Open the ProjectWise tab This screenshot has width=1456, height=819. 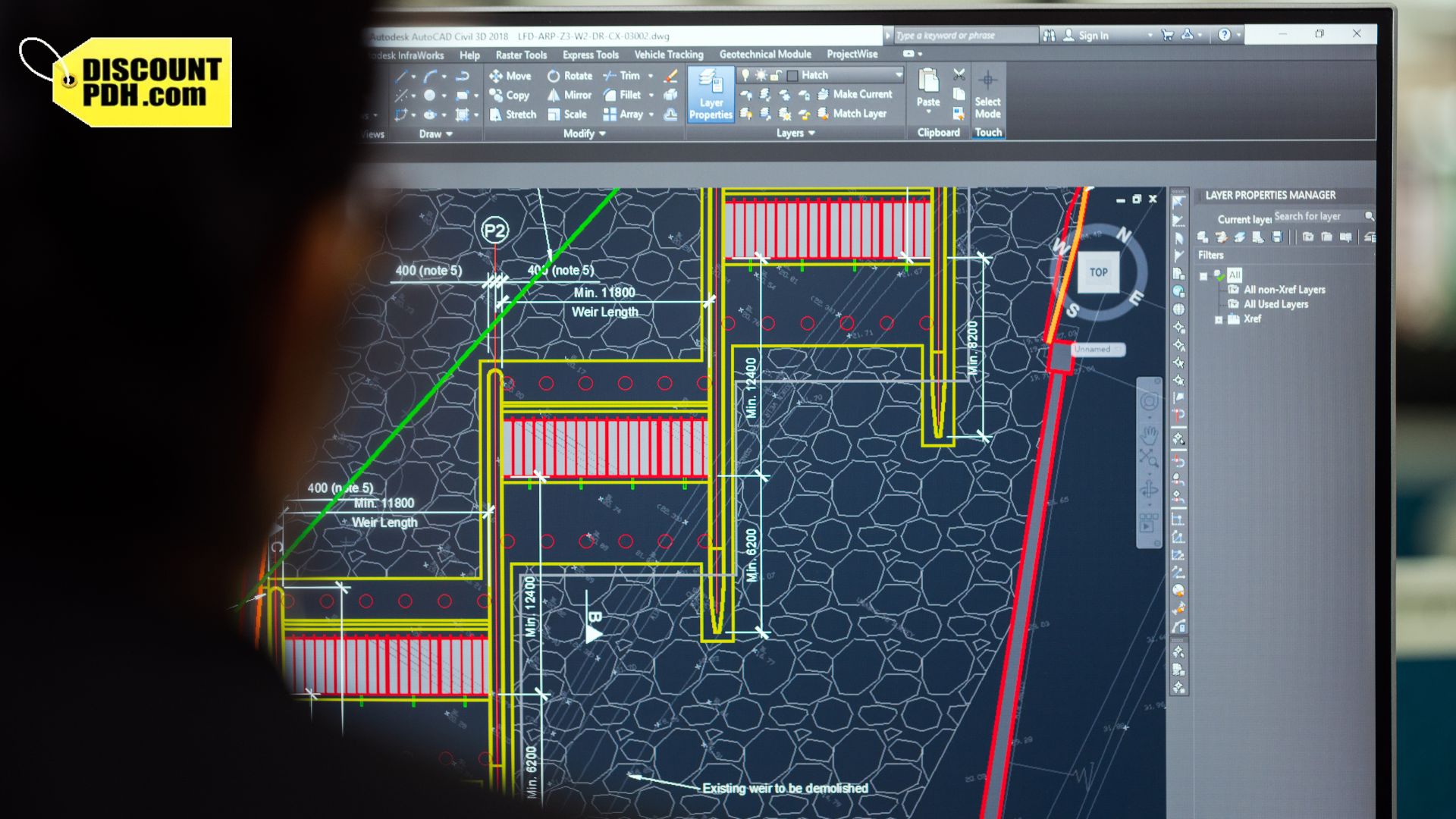pos(852,55)
